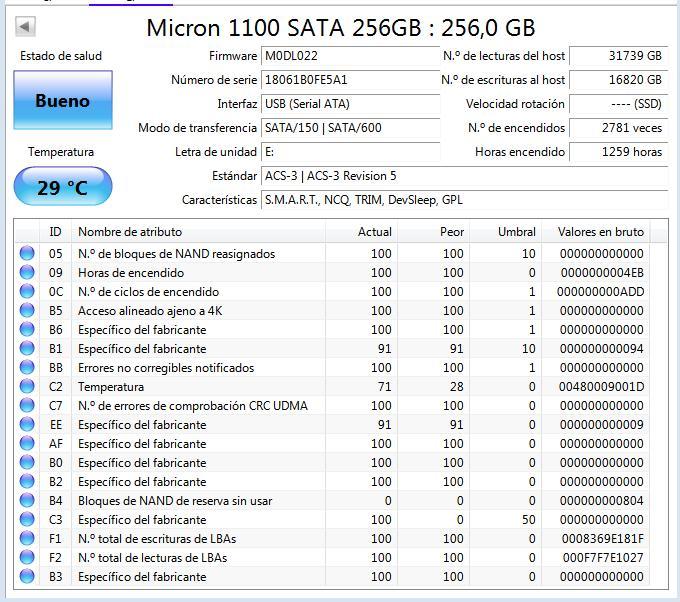The height and width of the screenshot is (602, 680).
Task: Select the row 'Bloques de NAND de reserva sin usar'
Action: pos(333,501)
